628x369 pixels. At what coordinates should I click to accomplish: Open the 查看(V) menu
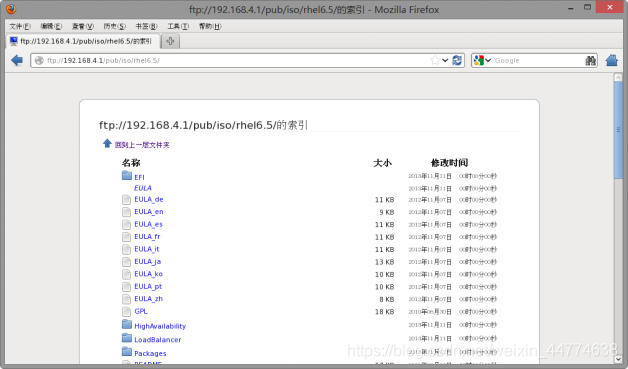tap(83, 26)
